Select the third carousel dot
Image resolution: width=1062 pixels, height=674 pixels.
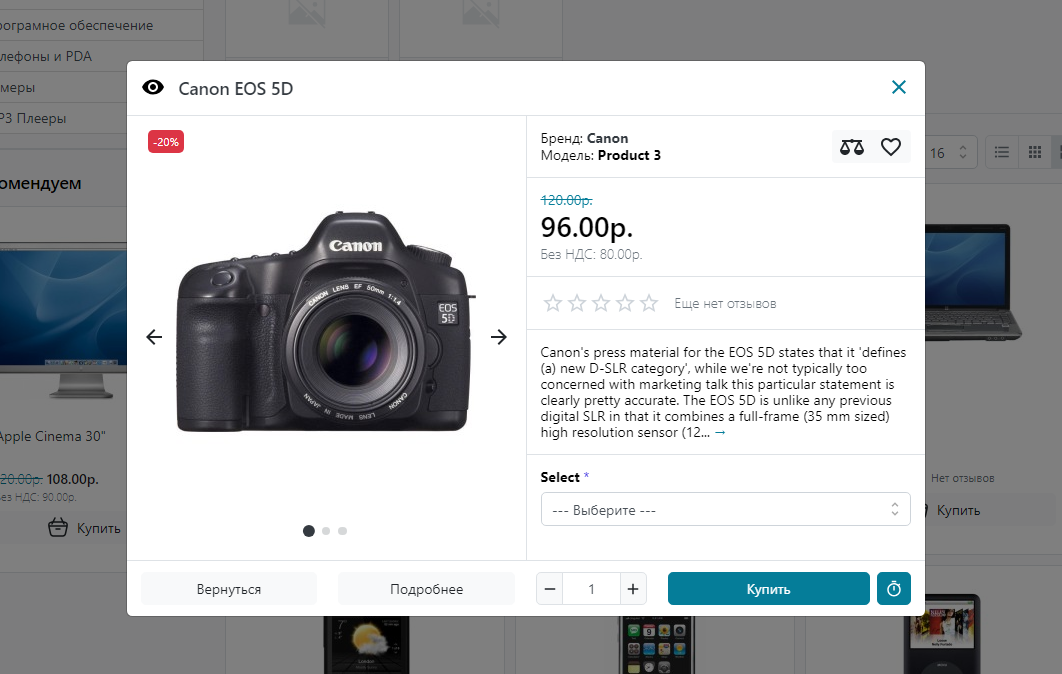pos(342,531)
